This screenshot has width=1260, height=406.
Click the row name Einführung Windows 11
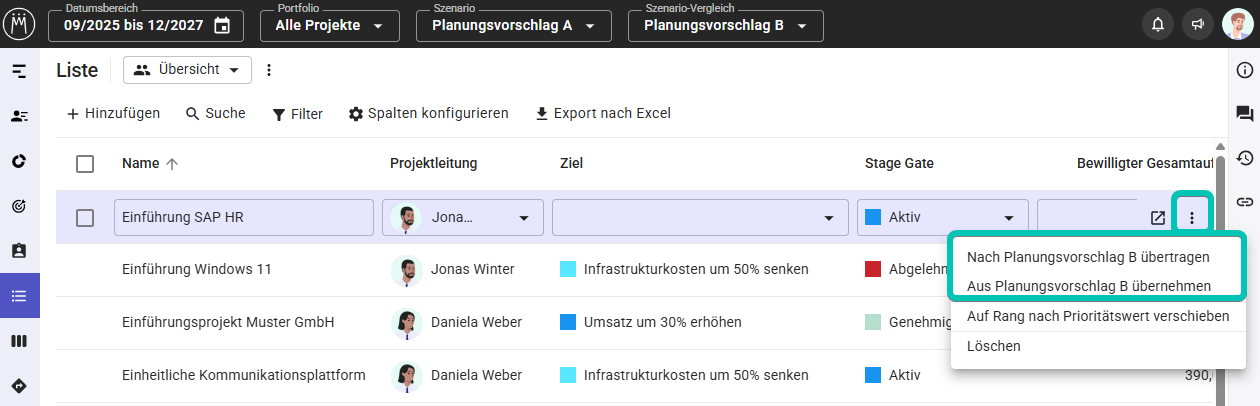pyautogui.click(x=196, y=269)
